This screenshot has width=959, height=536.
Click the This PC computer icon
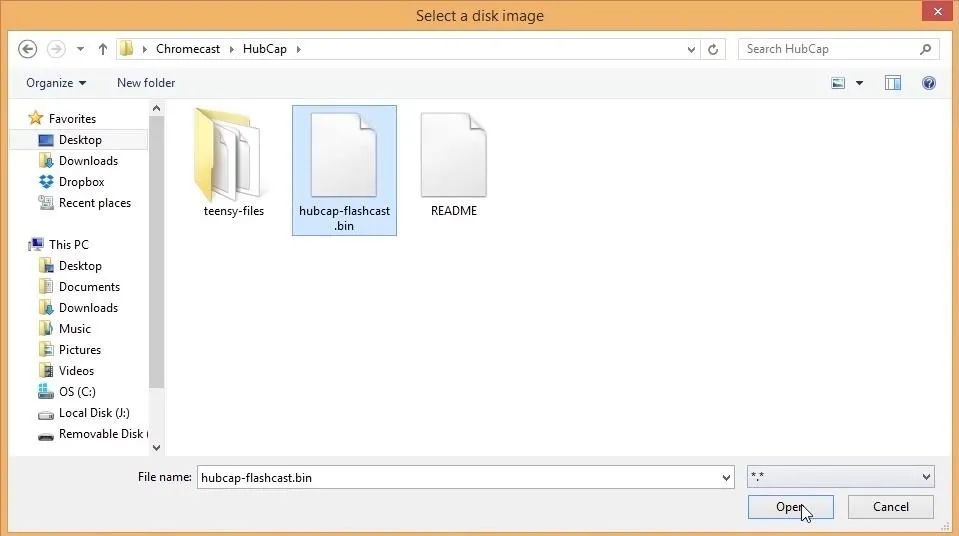click(36, 244)
